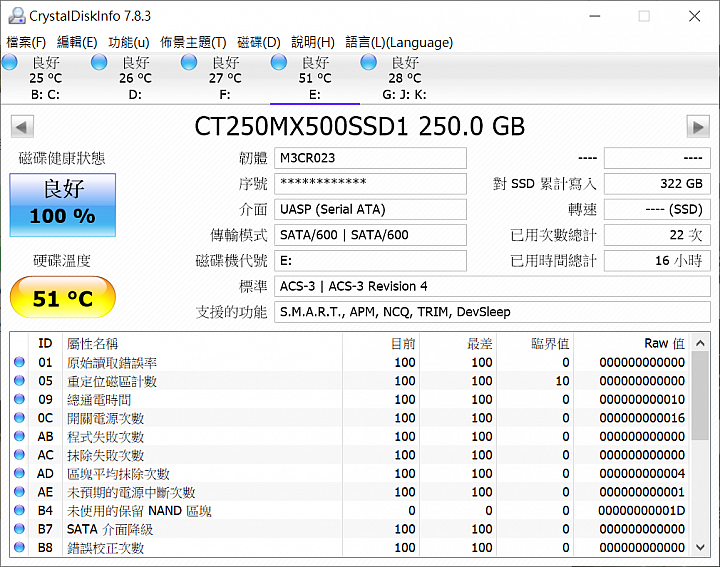
Task: Click the standard field ACS-3 Revision 4
Action: click(492, 286)
